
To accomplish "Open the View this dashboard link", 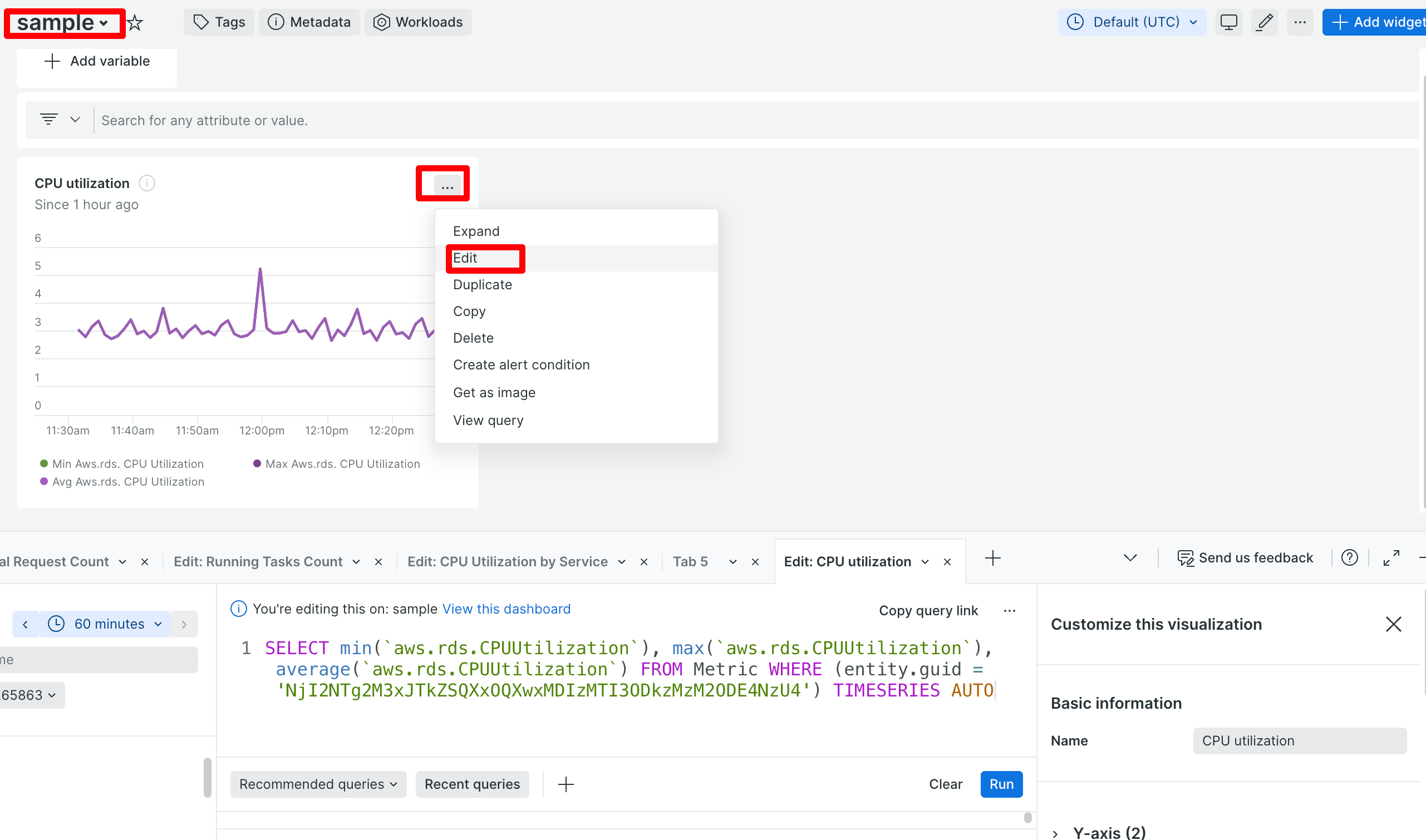I will tap(506, 609).
